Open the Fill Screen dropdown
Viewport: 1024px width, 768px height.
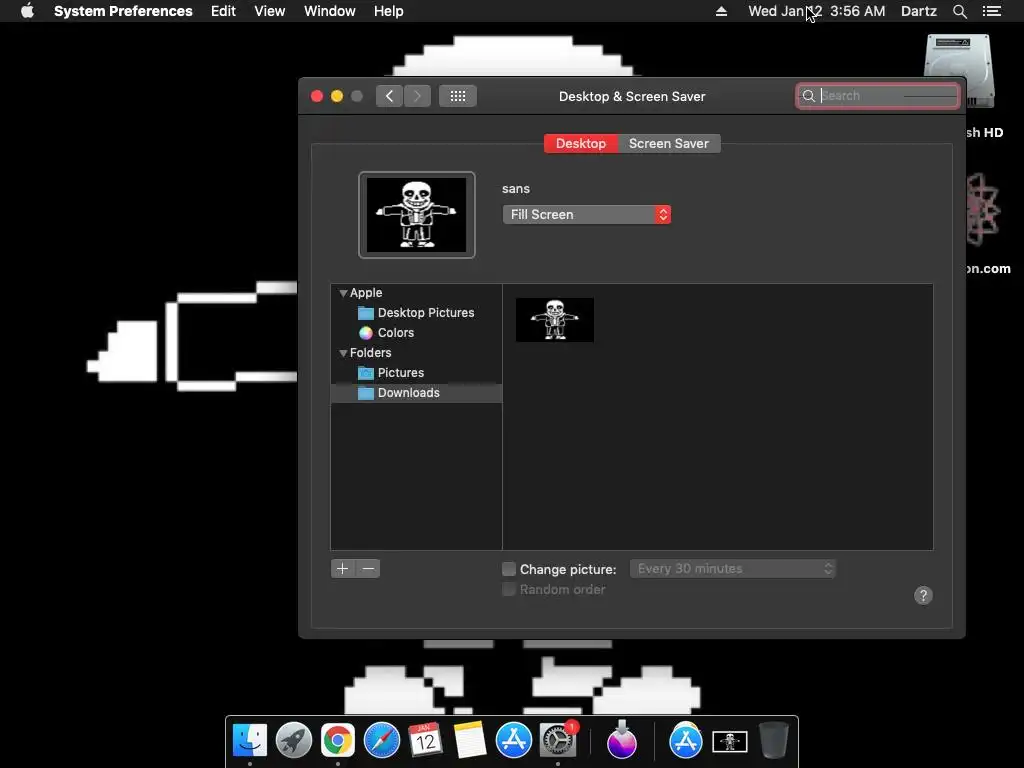pos(586,214)
